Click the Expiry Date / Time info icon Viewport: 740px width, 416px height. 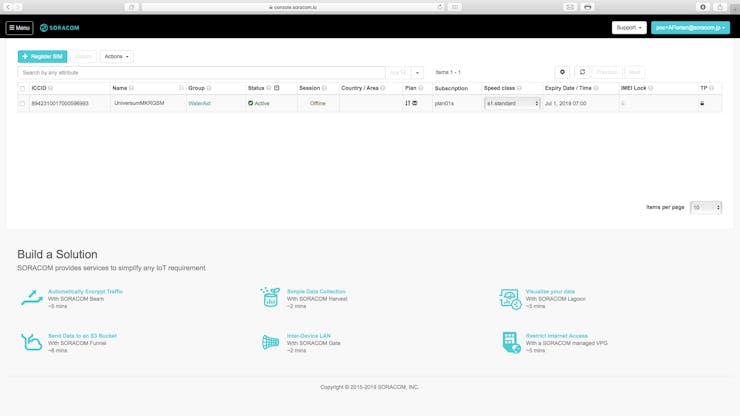pos(596,88)
